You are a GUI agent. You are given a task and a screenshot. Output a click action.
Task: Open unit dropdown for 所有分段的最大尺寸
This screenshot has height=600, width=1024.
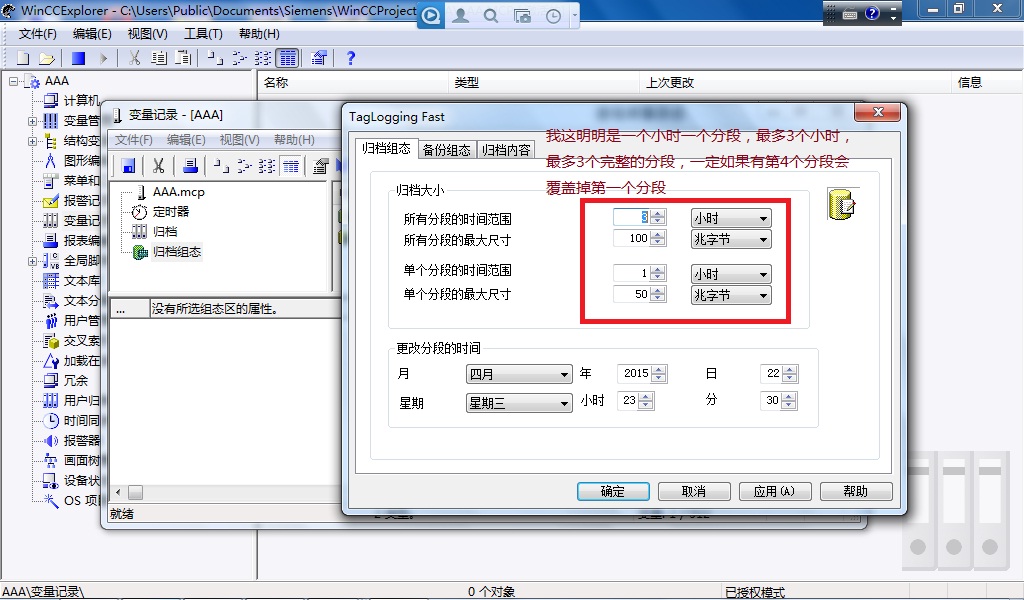[x=731, y=239]
